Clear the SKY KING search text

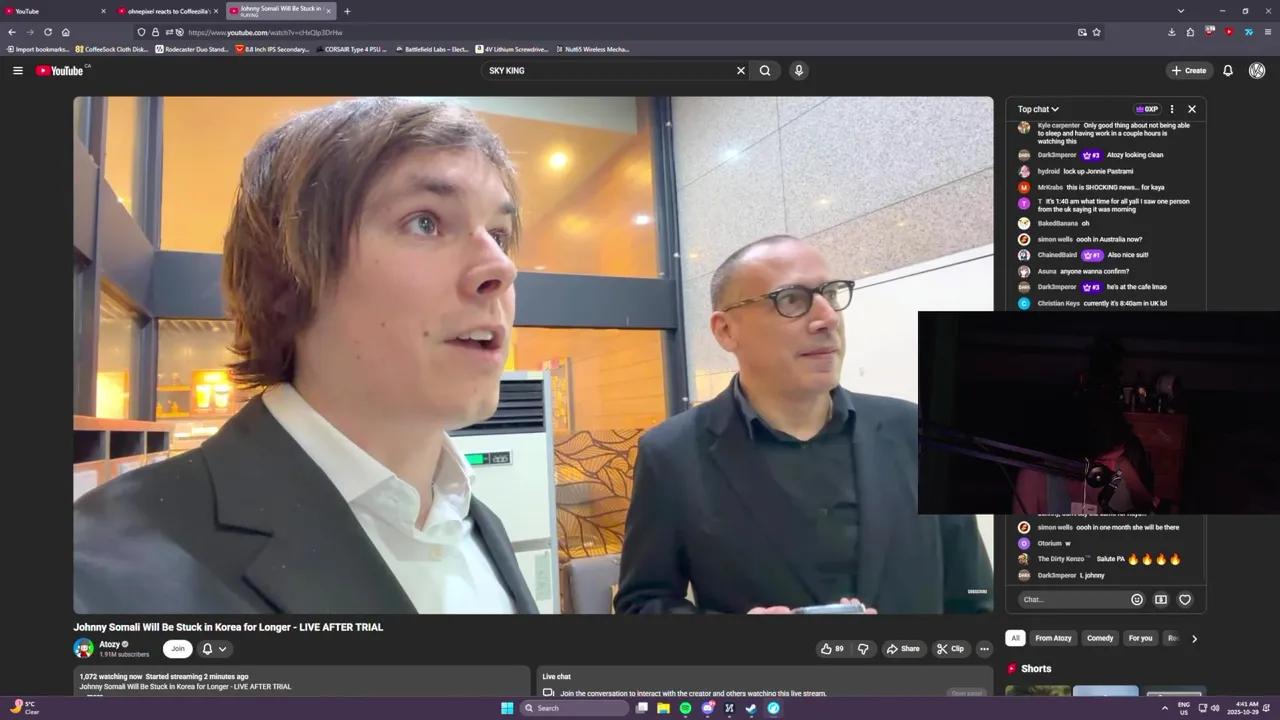point(741,70)
